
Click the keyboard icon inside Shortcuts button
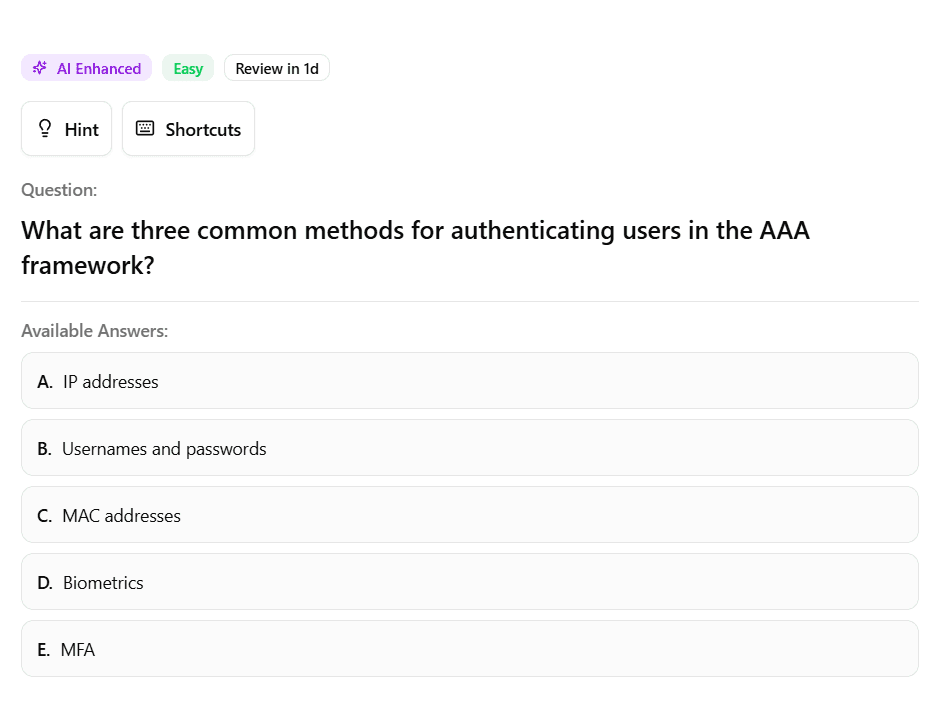pos(145,128)
